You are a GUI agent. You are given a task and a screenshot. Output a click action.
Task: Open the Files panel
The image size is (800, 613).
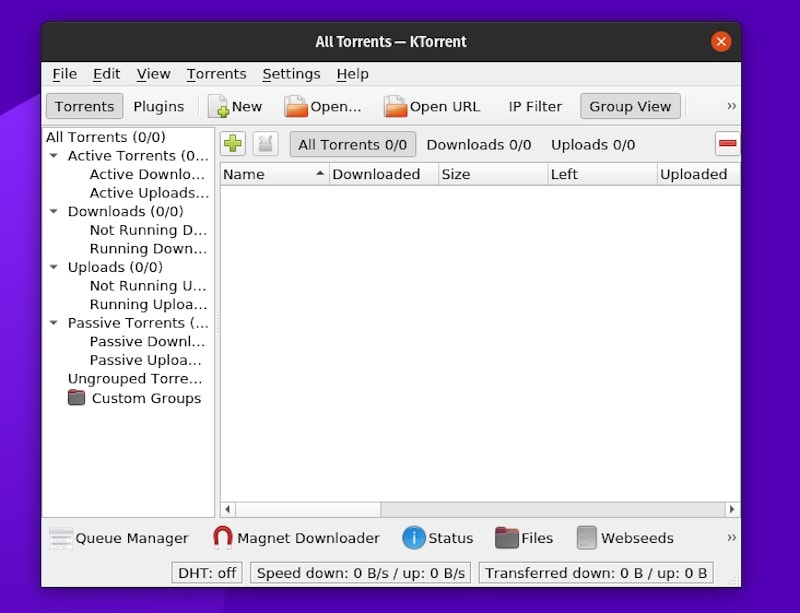(x=524, y=538)
